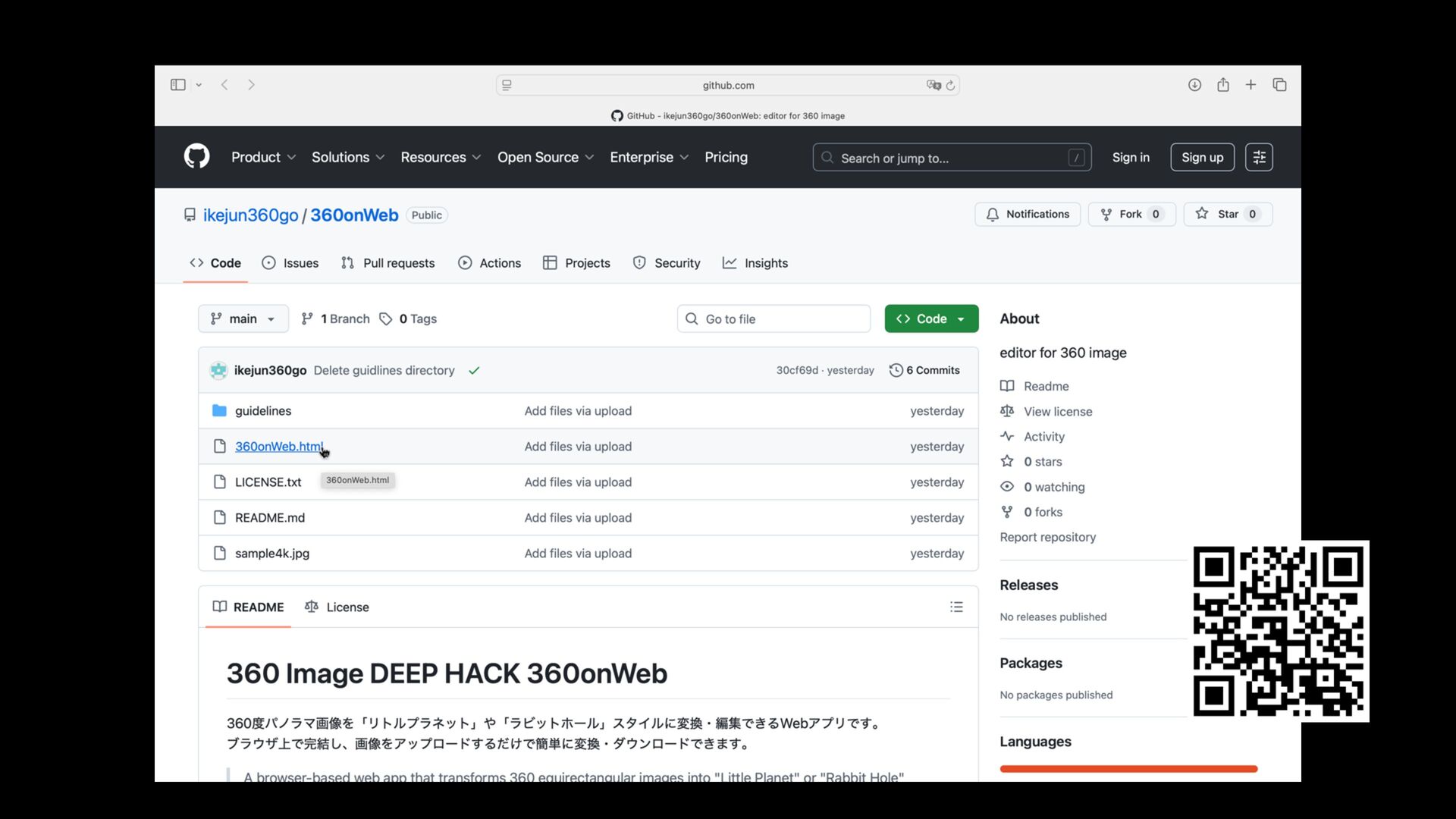
Task: Open a new tab with plus icon
Action: (1251, 85)
